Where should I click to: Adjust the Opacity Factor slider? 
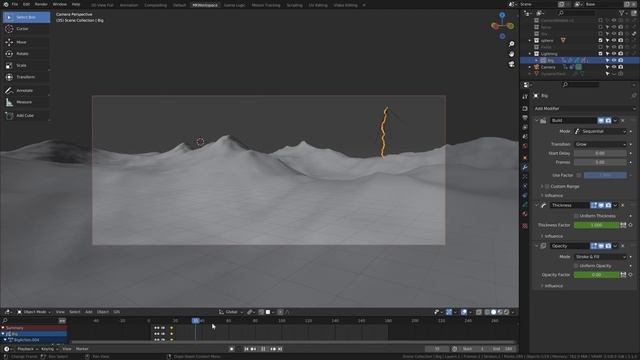pos(596,275)
